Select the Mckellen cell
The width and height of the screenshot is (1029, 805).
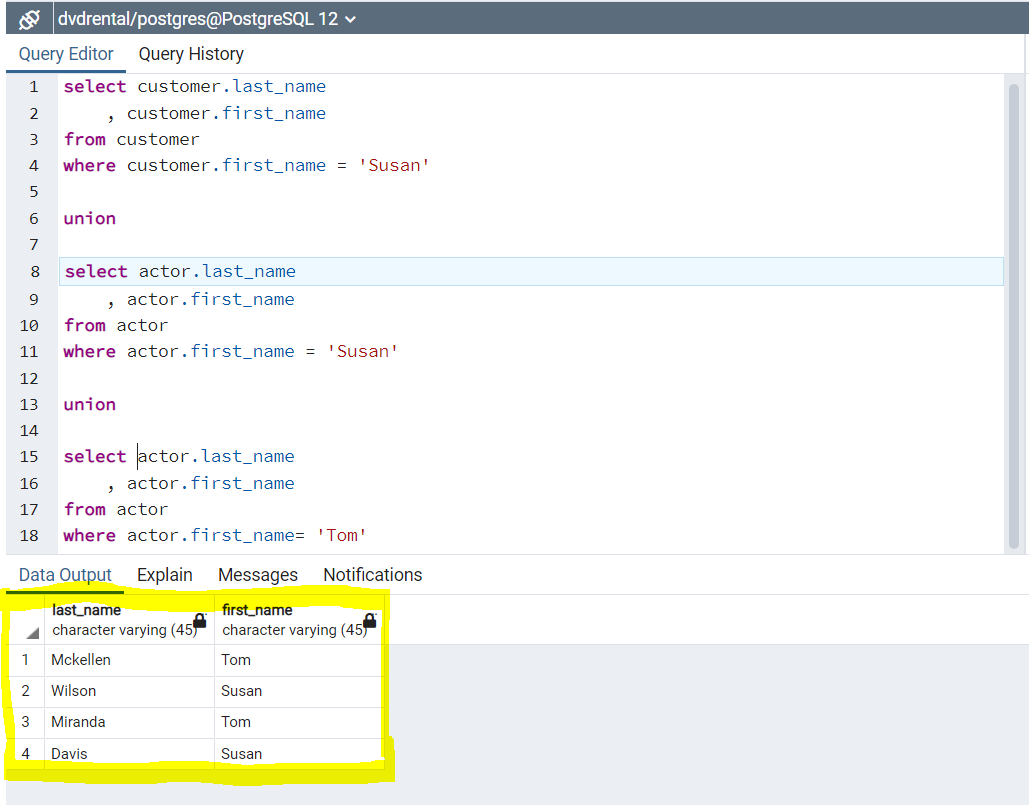point(129,660)
